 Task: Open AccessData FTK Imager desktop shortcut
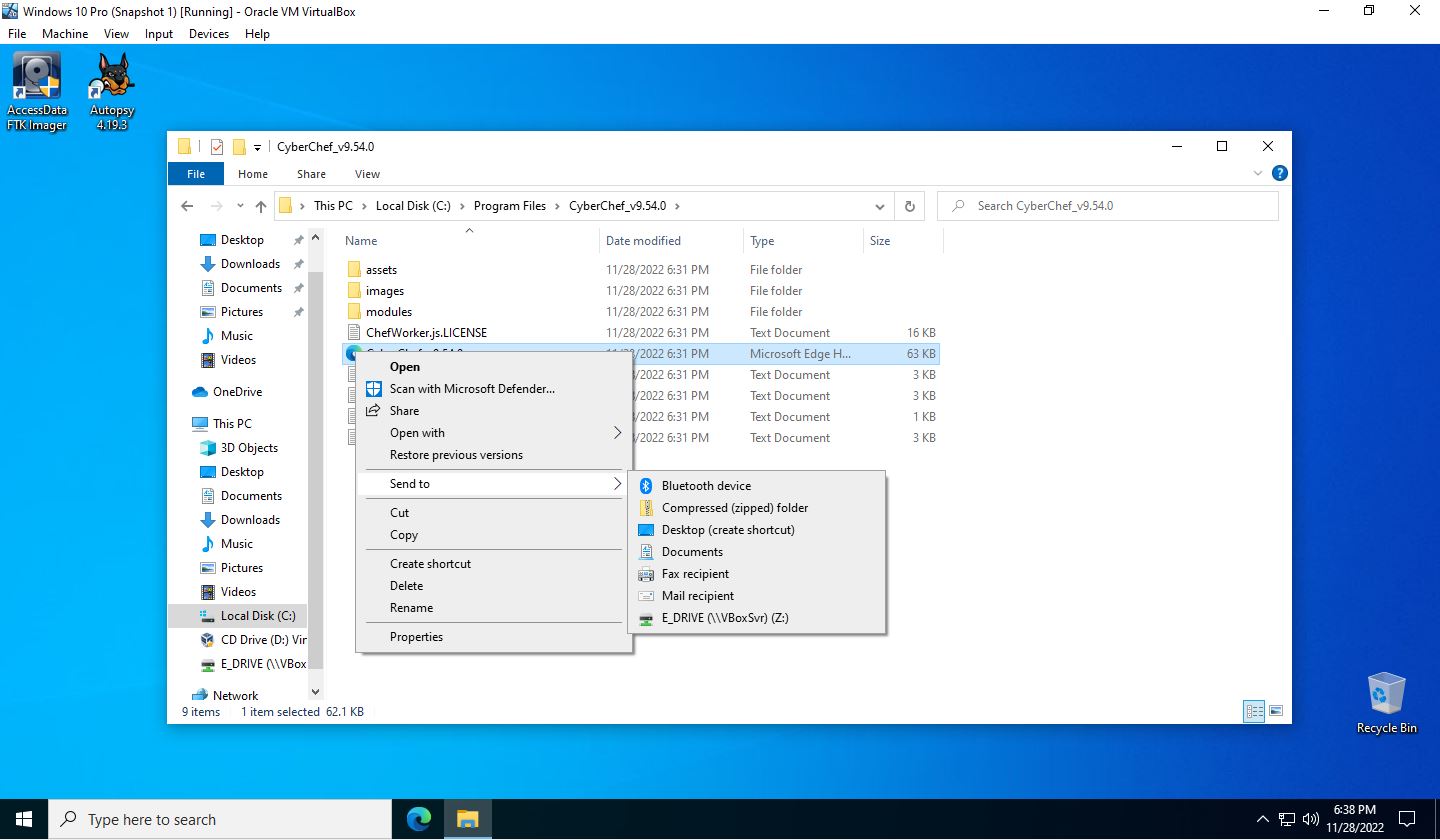coord(37,92)
